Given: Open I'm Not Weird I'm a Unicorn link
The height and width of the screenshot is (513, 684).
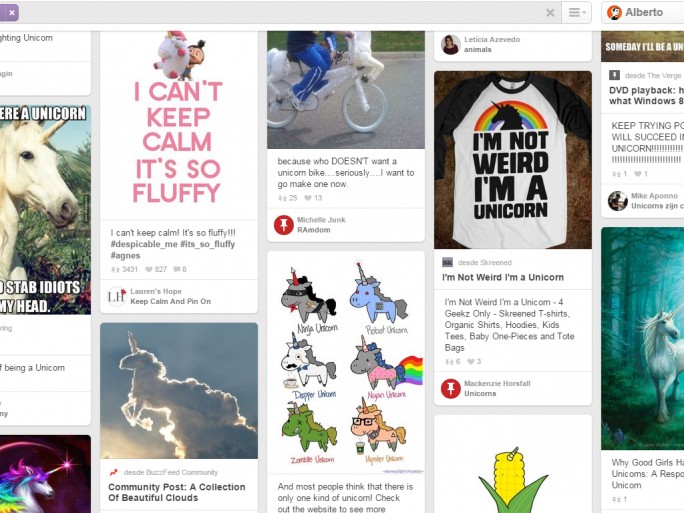Looking at the screenshot, I should pyautogui.click(x=503, y=277).
